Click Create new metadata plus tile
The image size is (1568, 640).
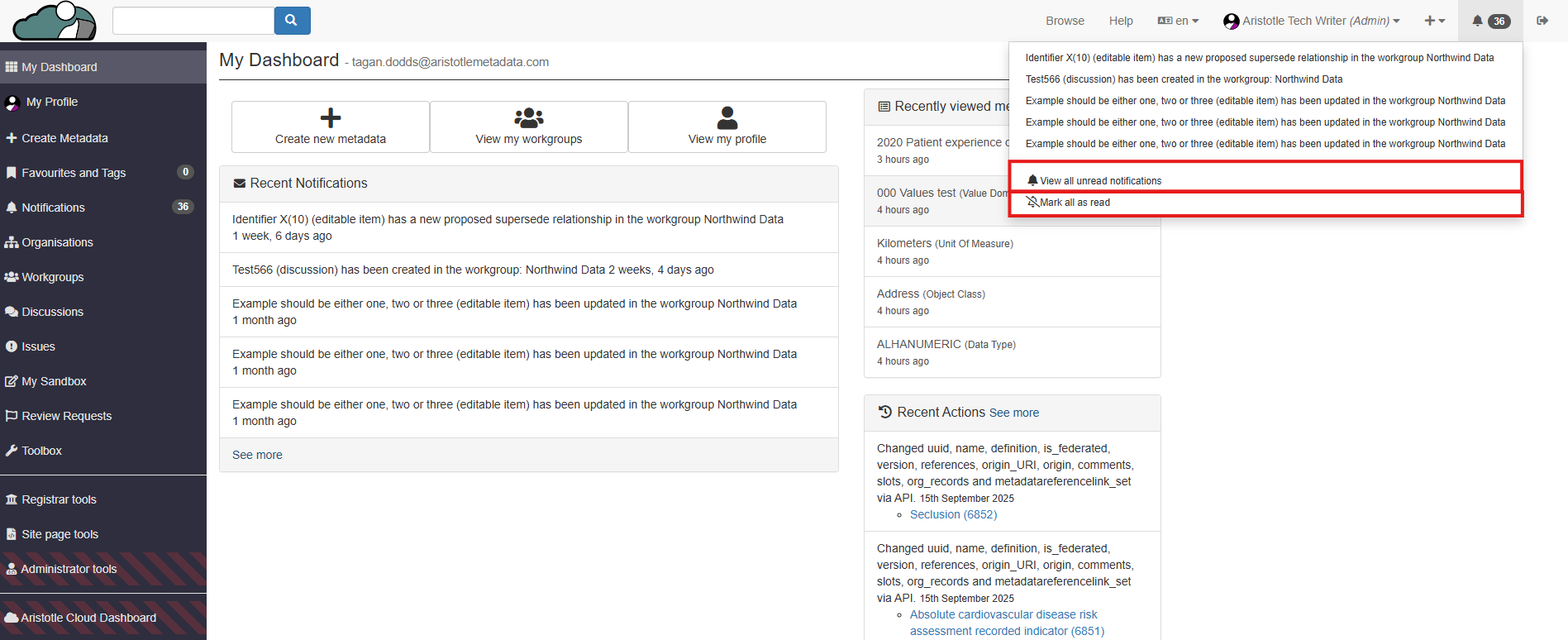pos(330,127)
